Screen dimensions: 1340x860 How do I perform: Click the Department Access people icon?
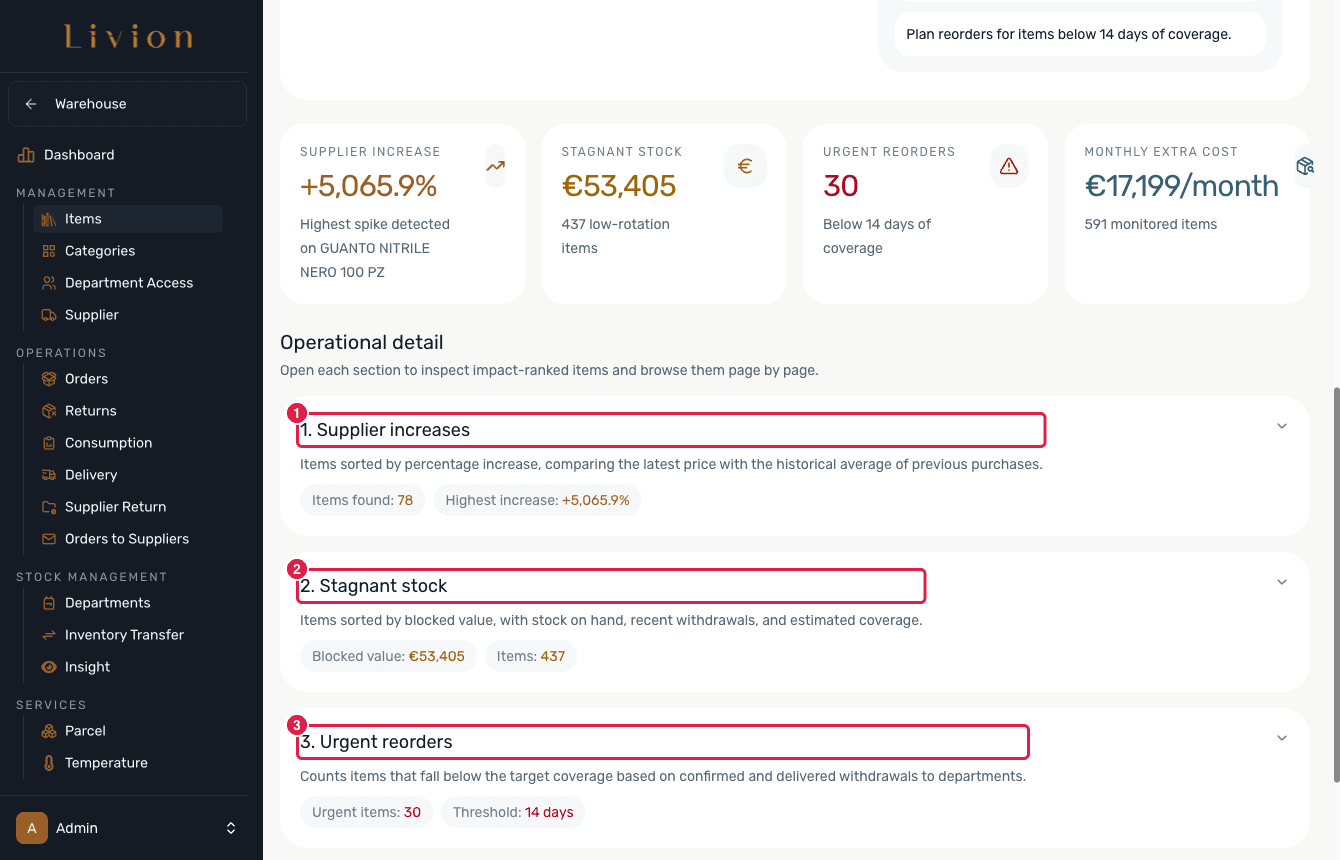[x=49, y=283]
